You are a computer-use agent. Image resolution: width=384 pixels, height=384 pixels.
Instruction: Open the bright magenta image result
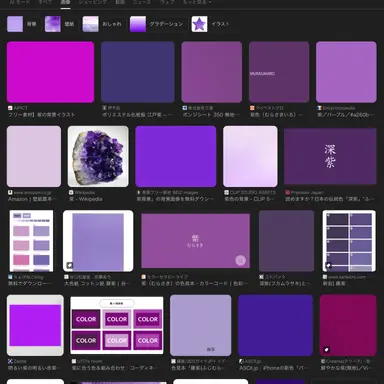pyautogui.click(x=50, y=72)
